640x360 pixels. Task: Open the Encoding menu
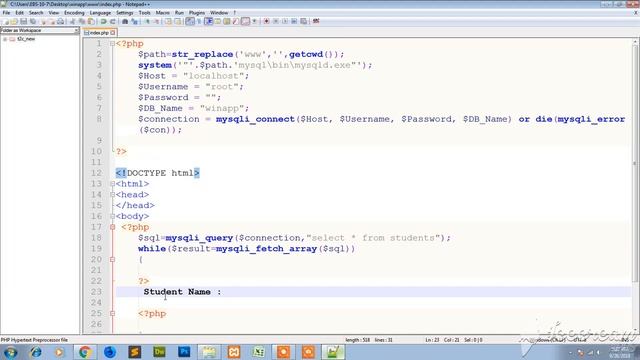coord(74,13)
